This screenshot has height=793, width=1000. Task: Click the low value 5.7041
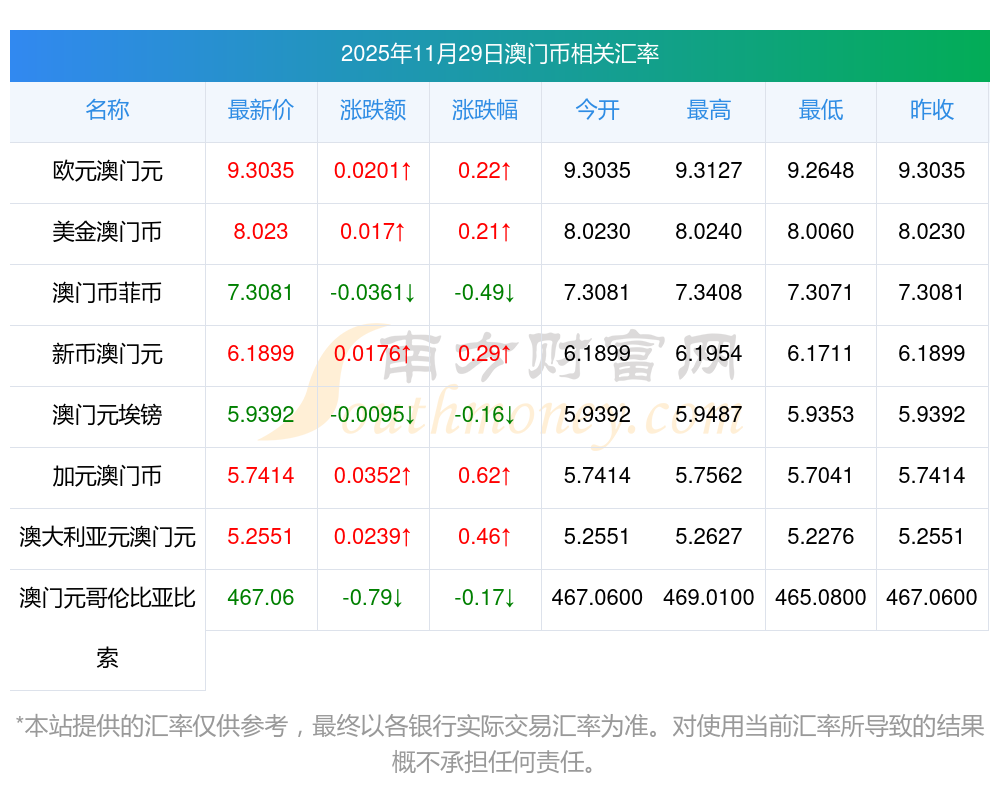(x=820, y=475)
